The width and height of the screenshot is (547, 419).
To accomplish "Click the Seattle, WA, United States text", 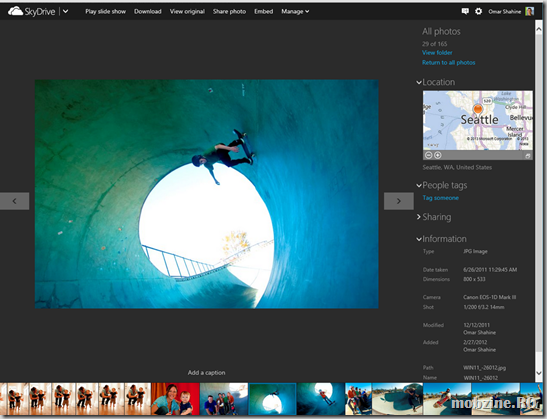I will 457,167.
